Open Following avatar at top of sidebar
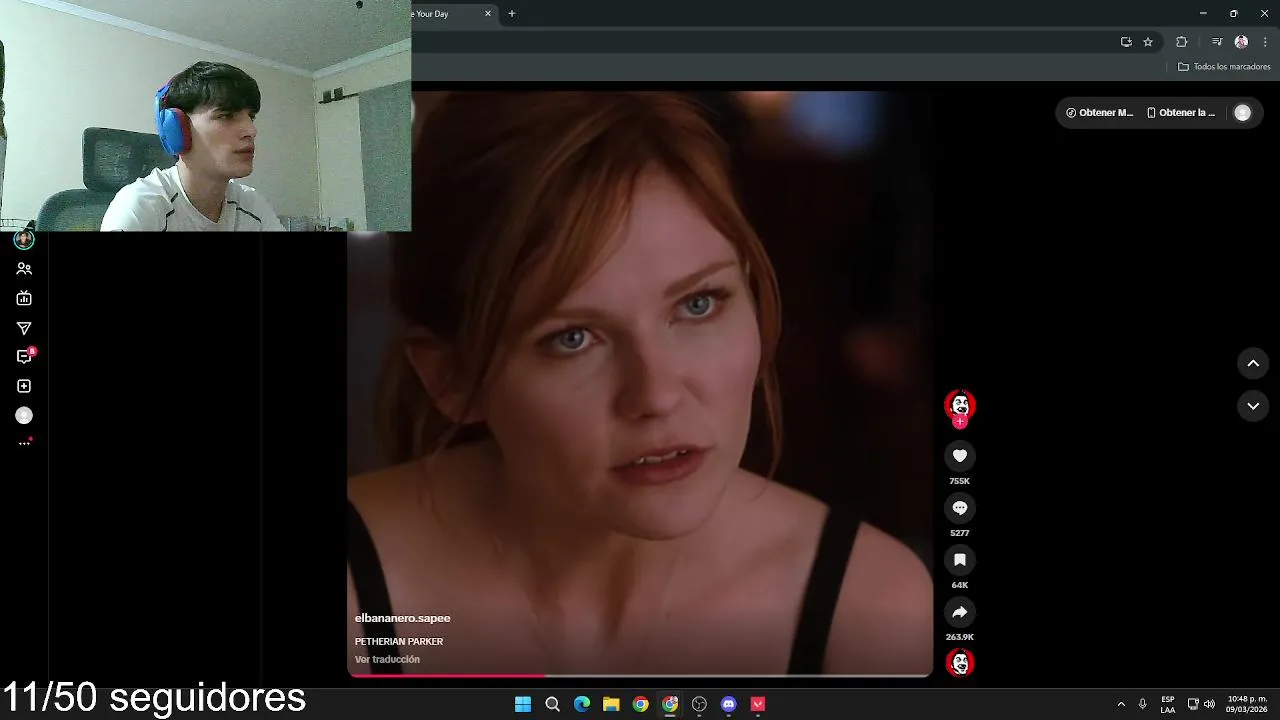The image size is (1280, 720). click(x=24, y=240)
